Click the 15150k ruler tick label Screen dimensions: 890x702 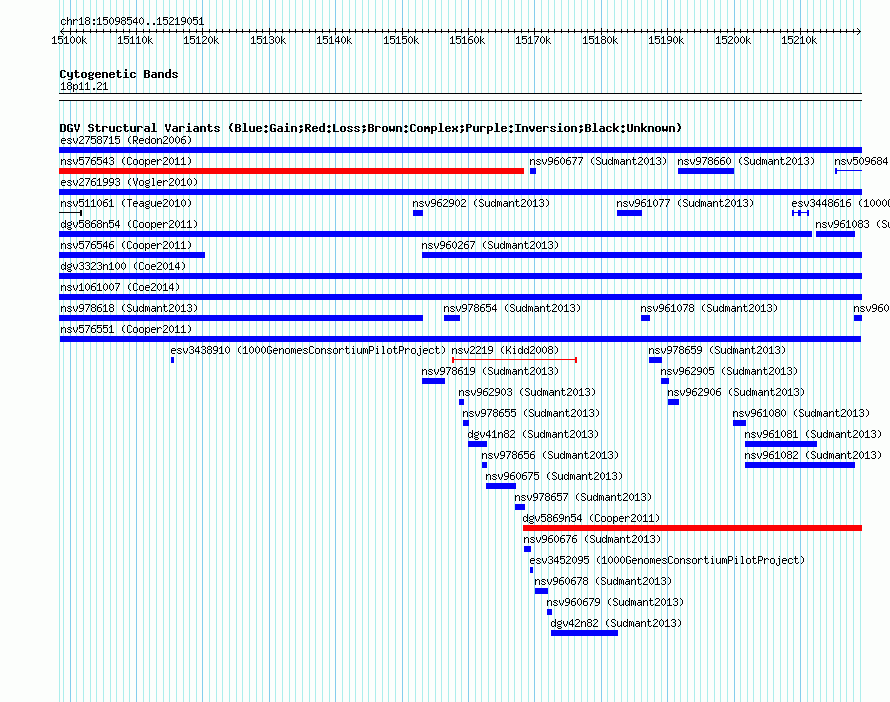401,40
